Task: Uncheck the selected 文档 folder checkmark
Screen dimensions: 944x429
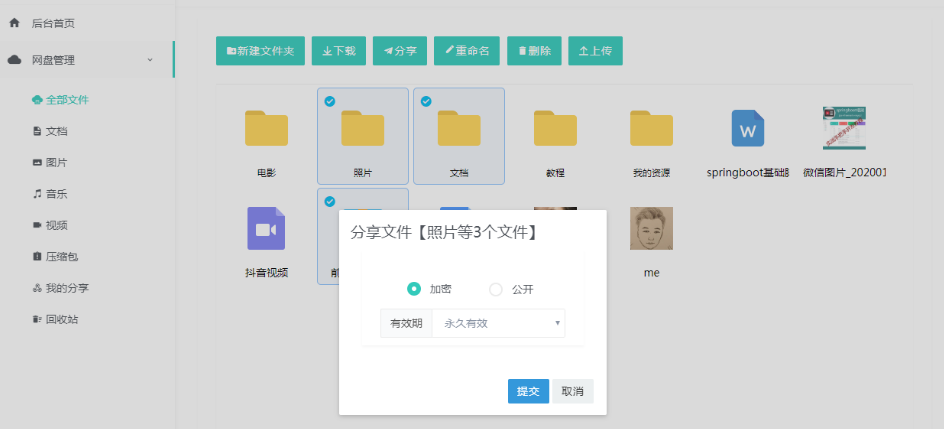Action: [426, 101]
